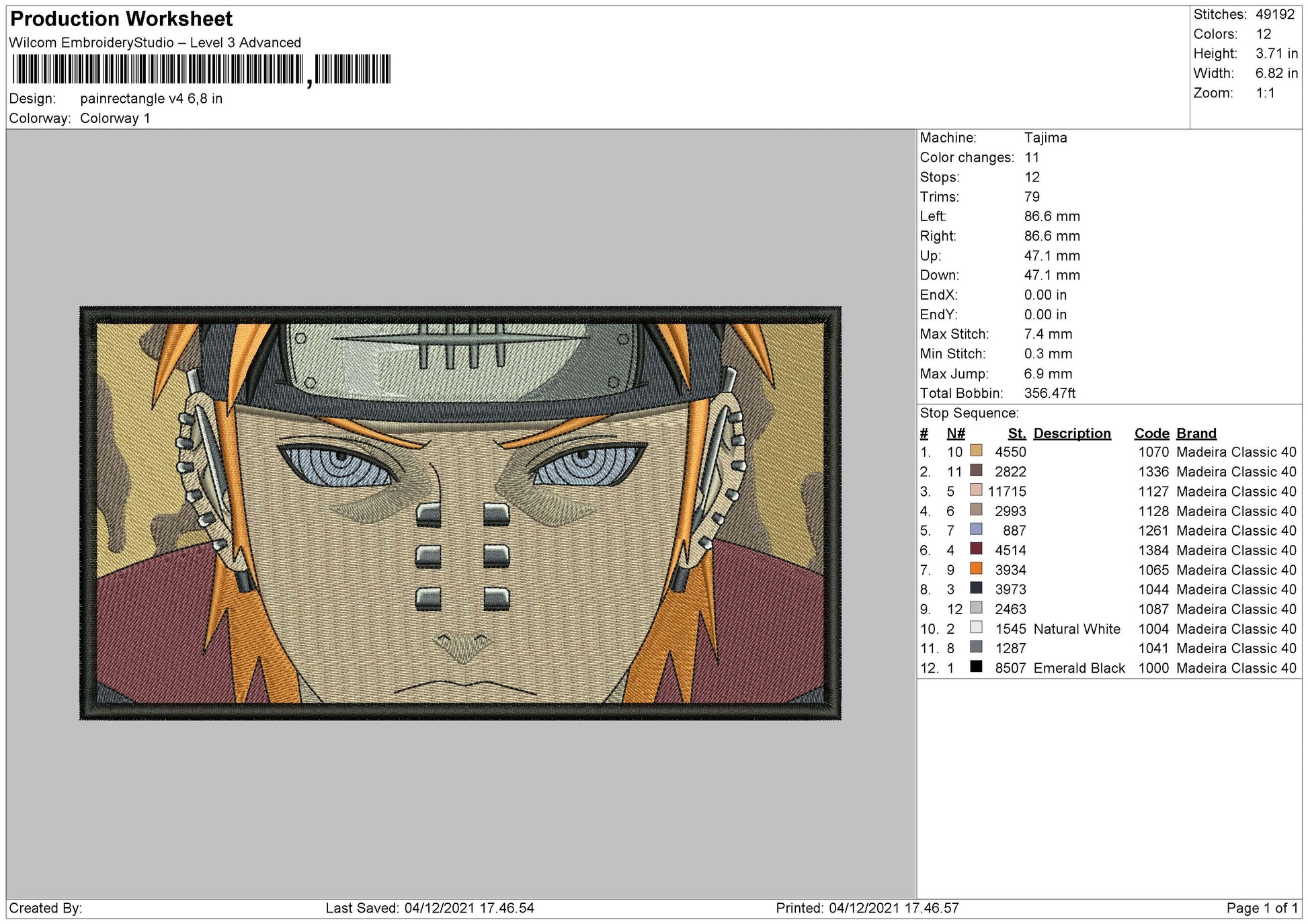This screenshot has height=924, width=1308.
Task: Click the embroidery design preview image
Action: (460, 513)
